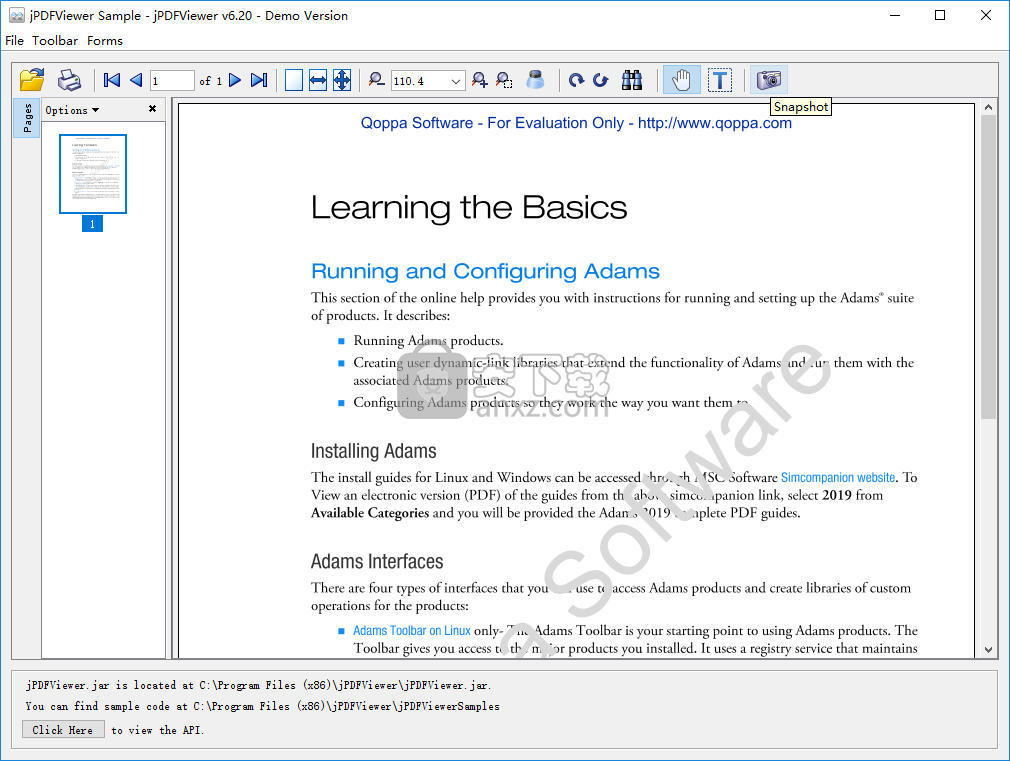Print the document with printer icon
The height and width of the screenshot is (761, 1010).
(x=69, y=80)
